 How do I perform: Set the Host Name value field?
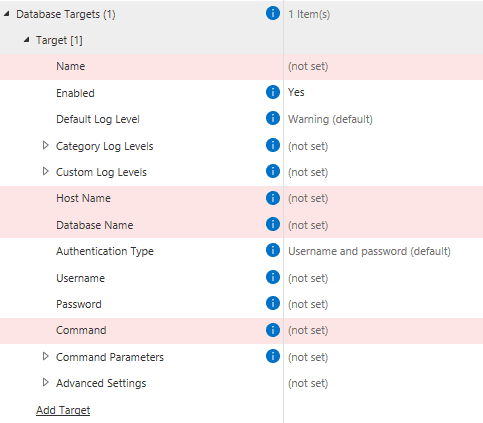point(383,198)
